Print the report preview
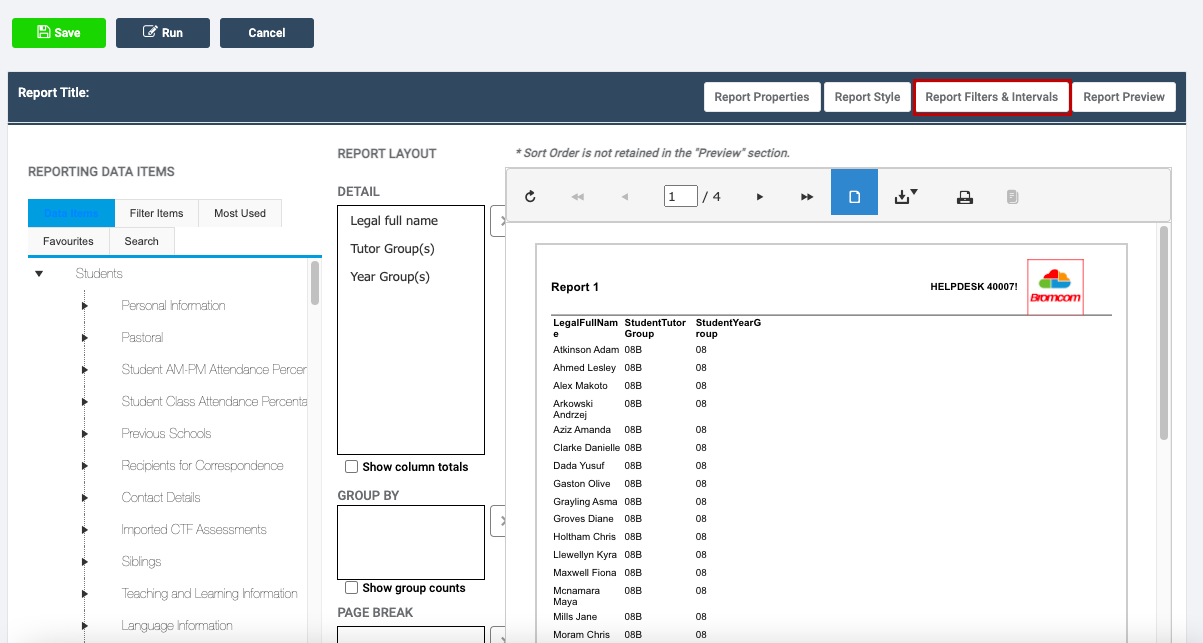This screenshot has width=1203, height=643. click(x=964, y=196)
